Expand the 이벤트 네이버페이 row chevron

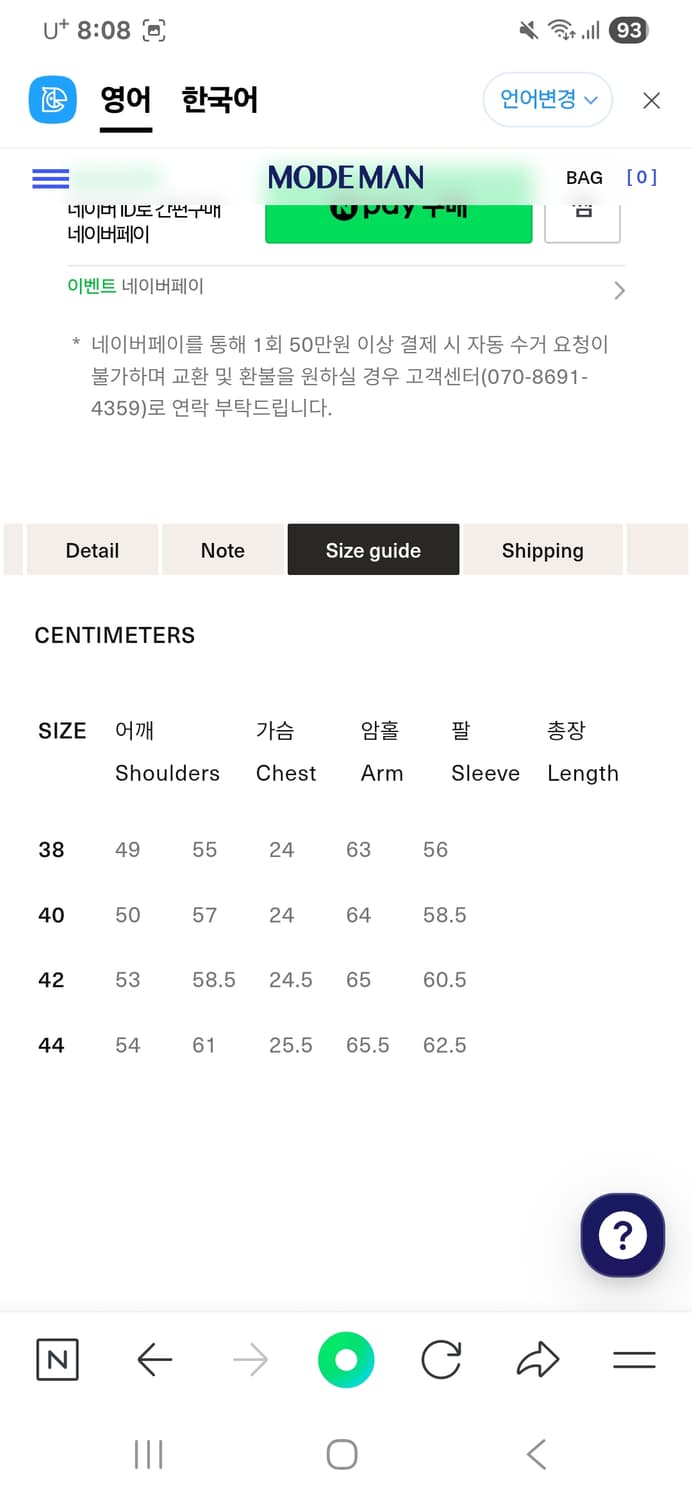[619, 290]
